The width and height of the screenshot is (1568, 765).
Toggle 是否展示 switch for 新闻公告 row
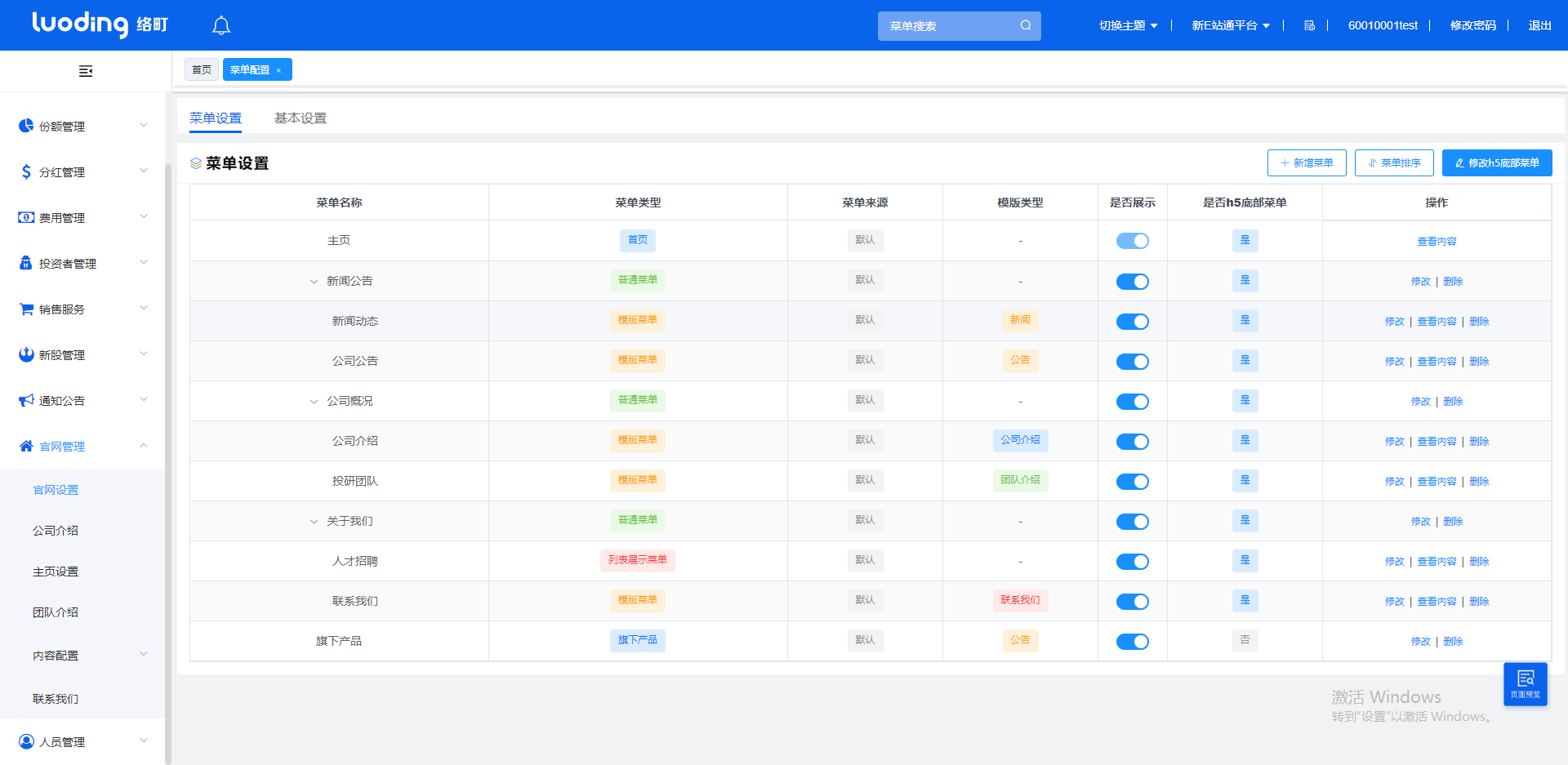click(1132, 281)
